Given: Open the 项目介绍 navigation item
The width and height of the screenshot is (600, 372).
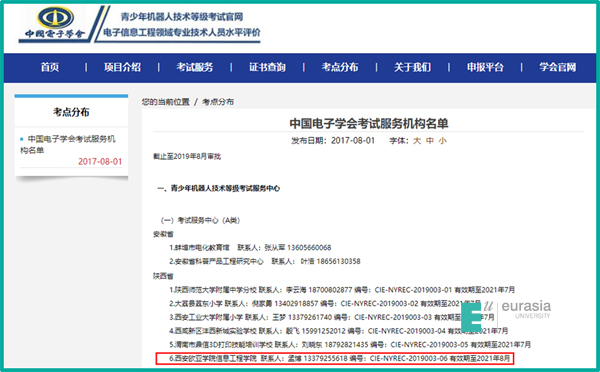Looking at the screenshot, I should (x=122, y=67).
